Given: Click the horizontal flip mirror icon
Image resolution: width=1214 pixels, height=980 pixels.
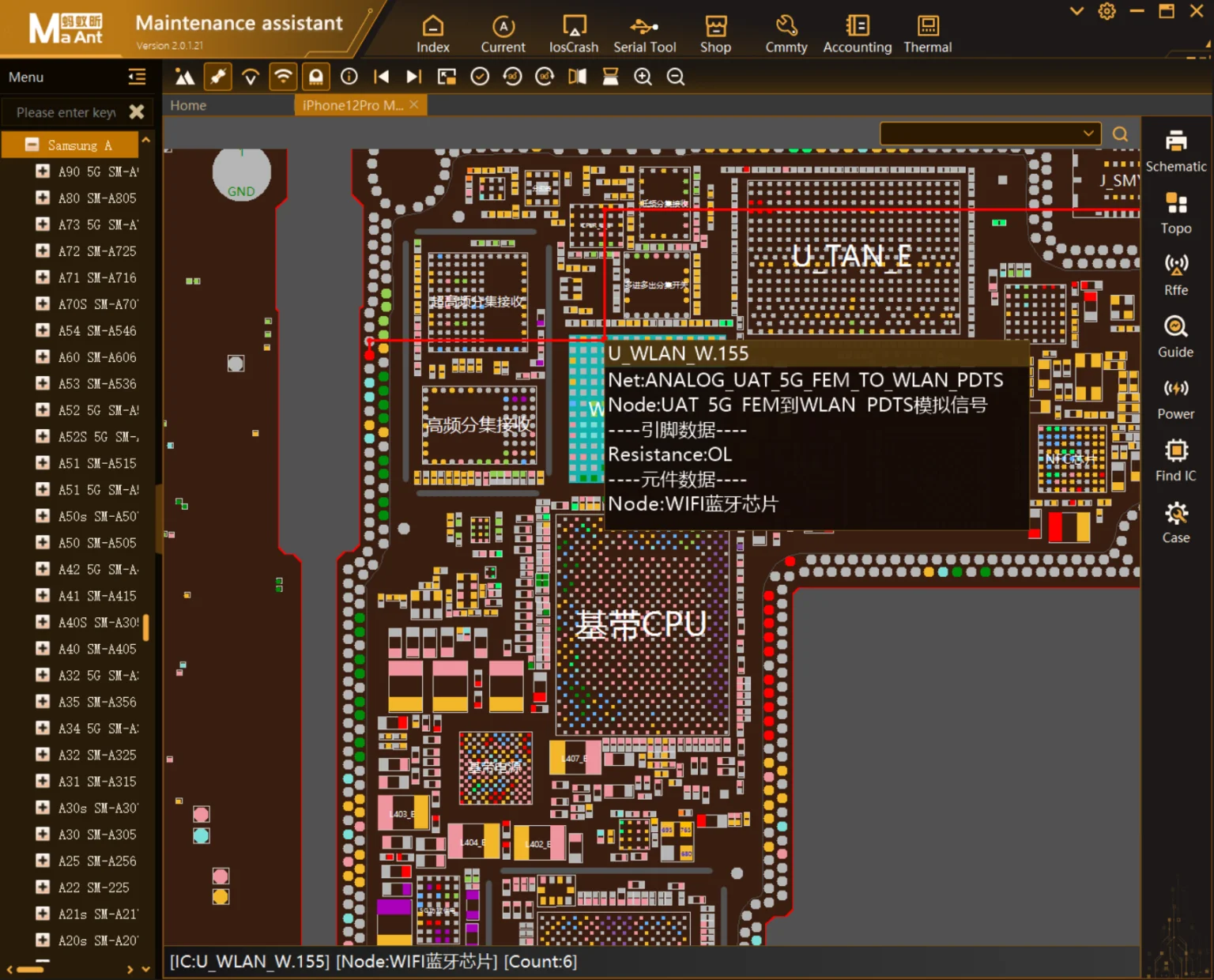Looking at the screenshot, I should click(577, 77).
